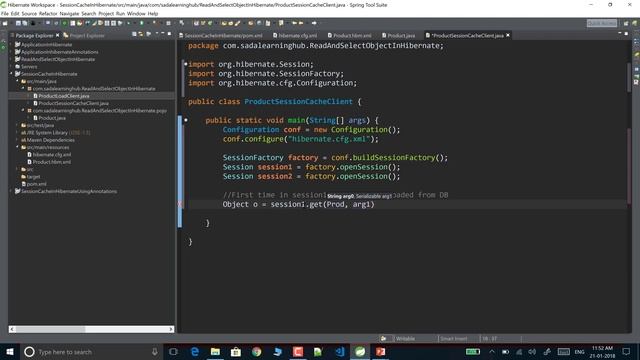Open the Source menu

[29, 13]
